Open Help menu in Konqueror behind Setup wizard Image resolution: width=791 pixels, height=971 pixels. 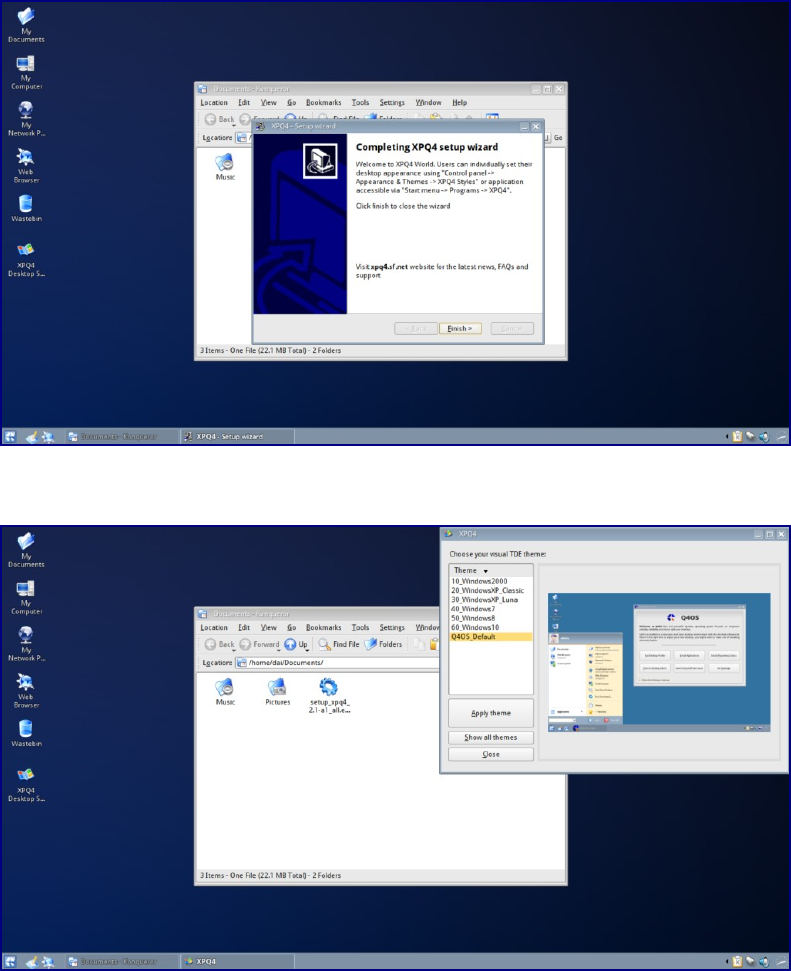tap(459, 103)
